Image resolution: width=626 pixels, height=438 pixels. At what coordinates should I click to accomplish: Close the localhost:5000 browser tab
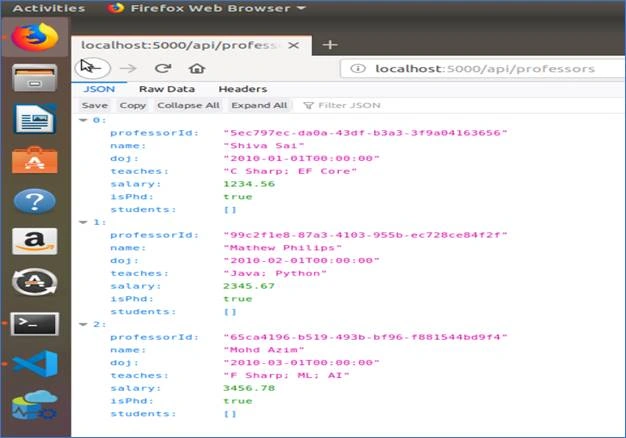(x=293, y=45)
